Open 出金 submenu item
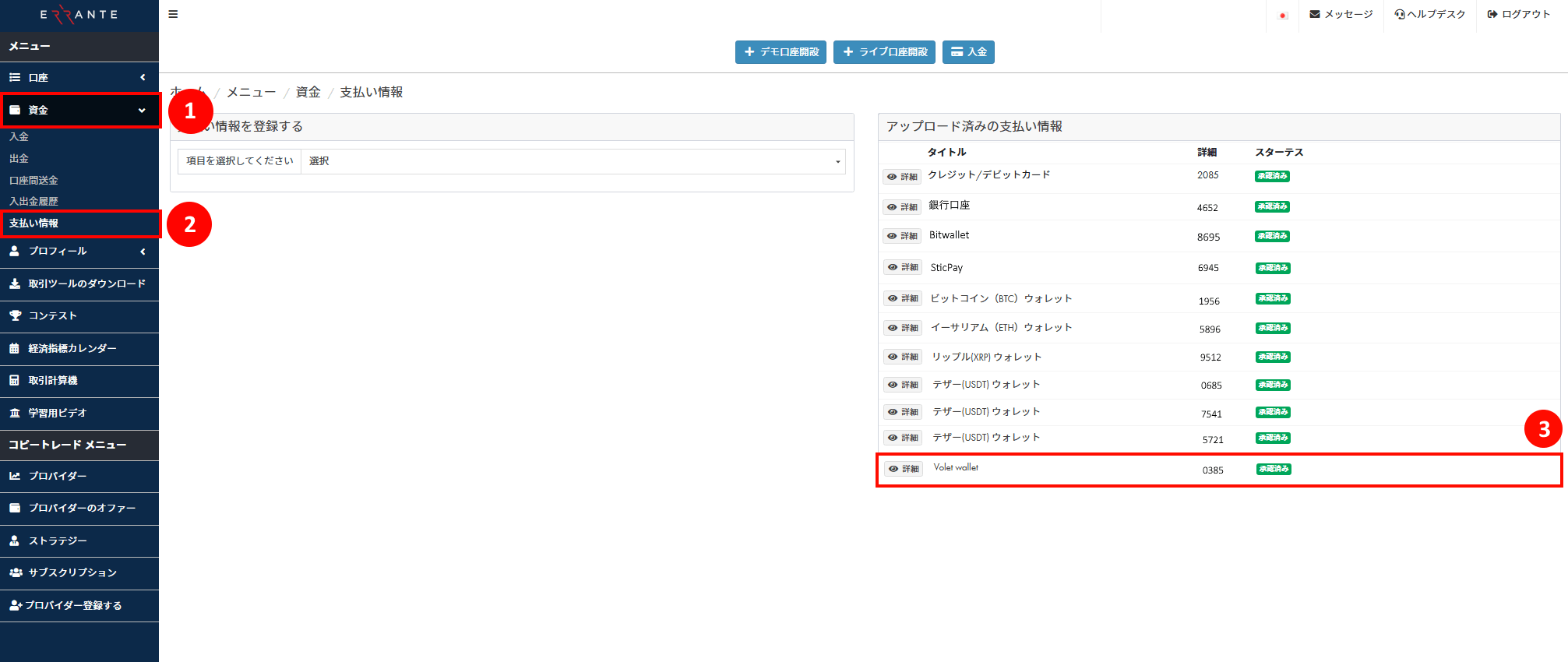This screenshot has height=662, width=1568. pyautogui.click(x=19, y=158)
